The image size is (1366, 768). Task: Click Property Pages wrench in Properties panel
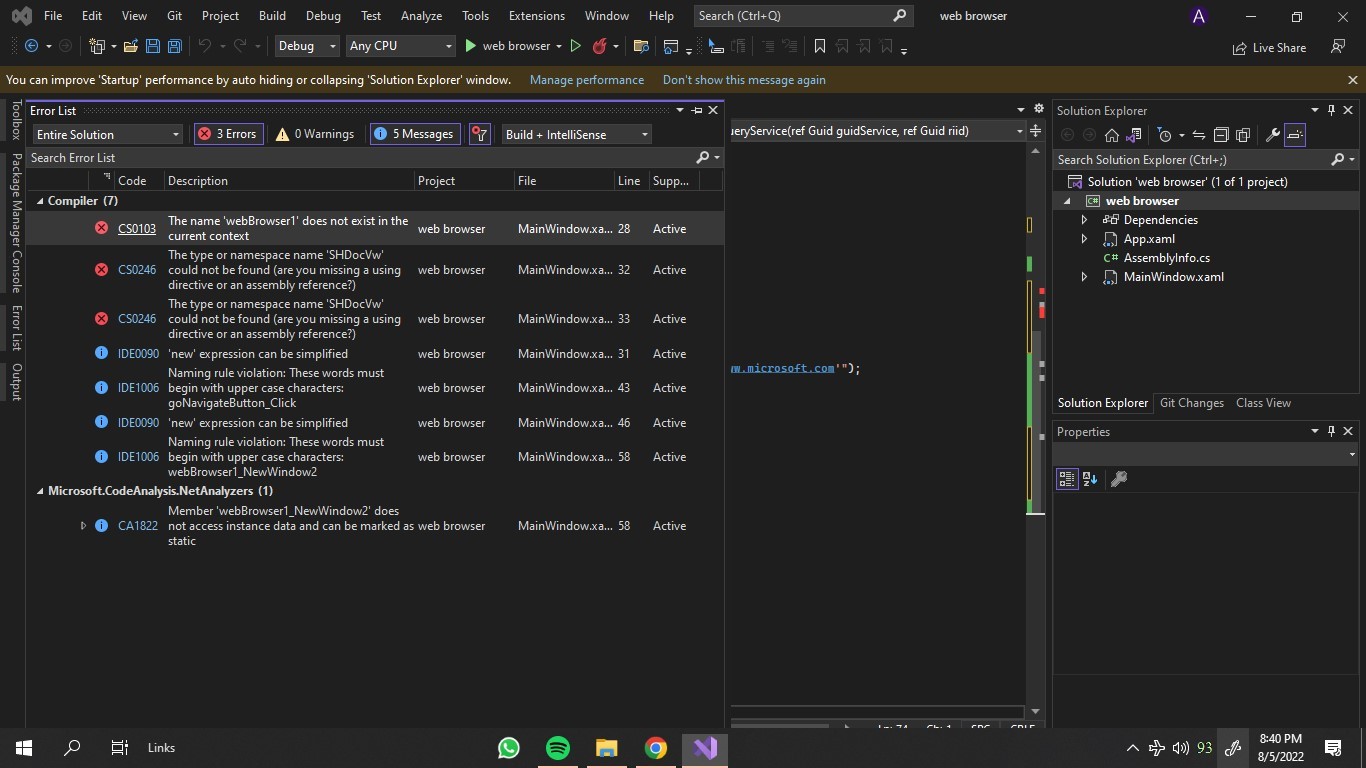[1119, 479]
